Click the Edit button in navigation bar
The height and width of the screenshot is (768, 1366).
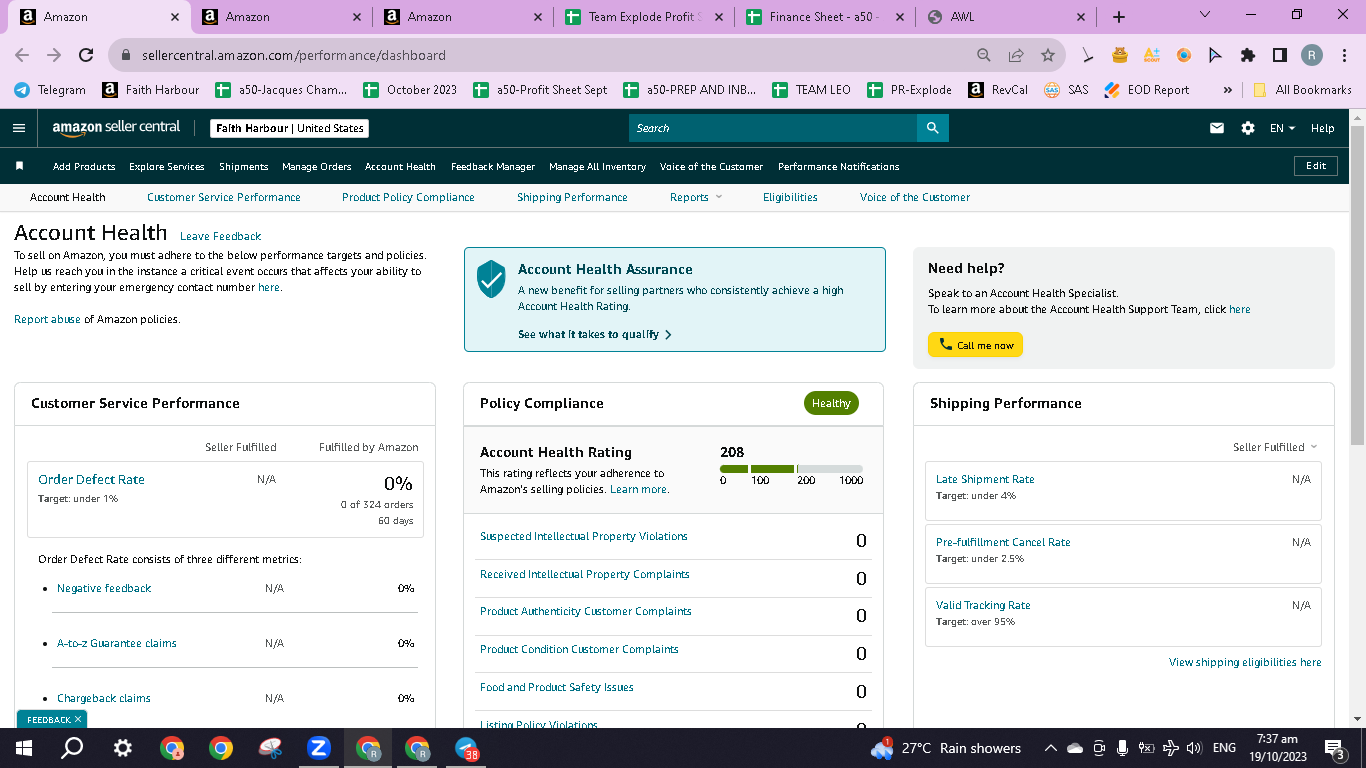[1316, 166]
